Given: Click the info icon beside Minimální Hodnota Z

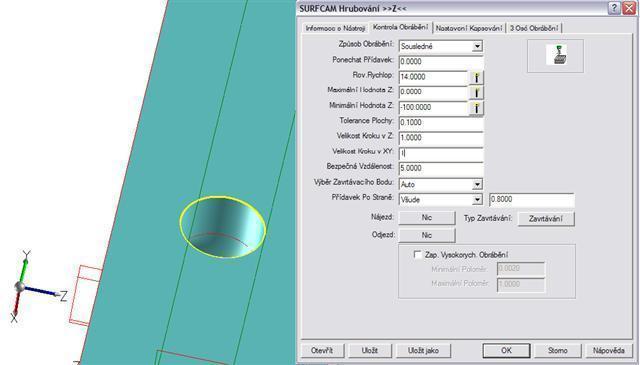Looking at the screenshot, I should pyautogui.click(x=476, y=108).
